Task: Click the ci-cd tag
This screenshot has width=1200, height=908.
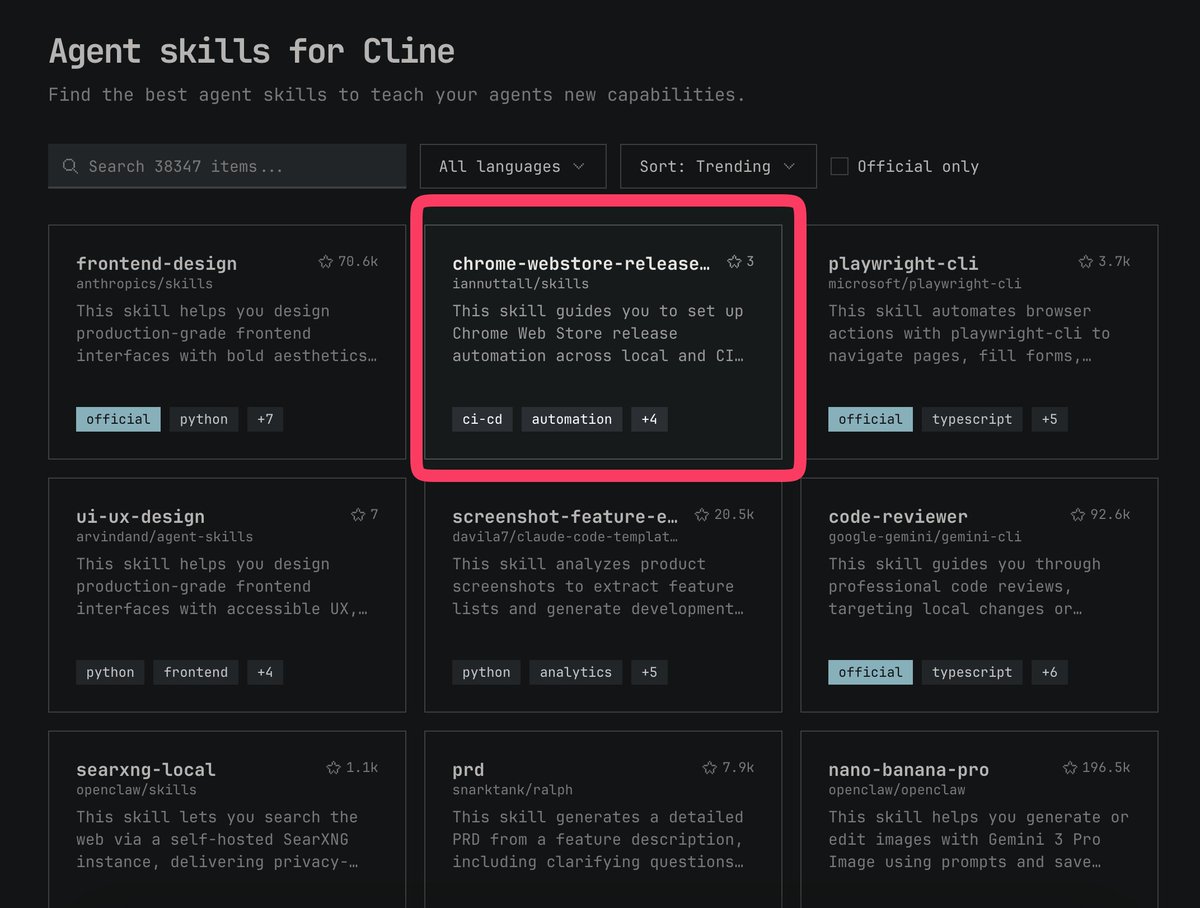Action: pos(482,419)
